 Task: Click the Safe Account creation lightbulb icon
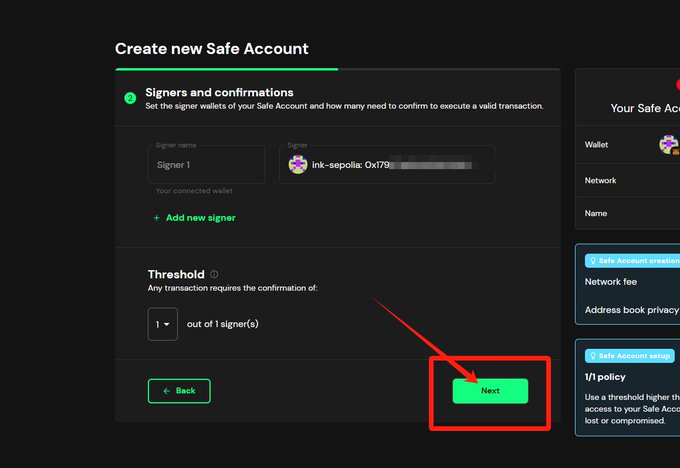pyautogui.click(x=592, y=260)
